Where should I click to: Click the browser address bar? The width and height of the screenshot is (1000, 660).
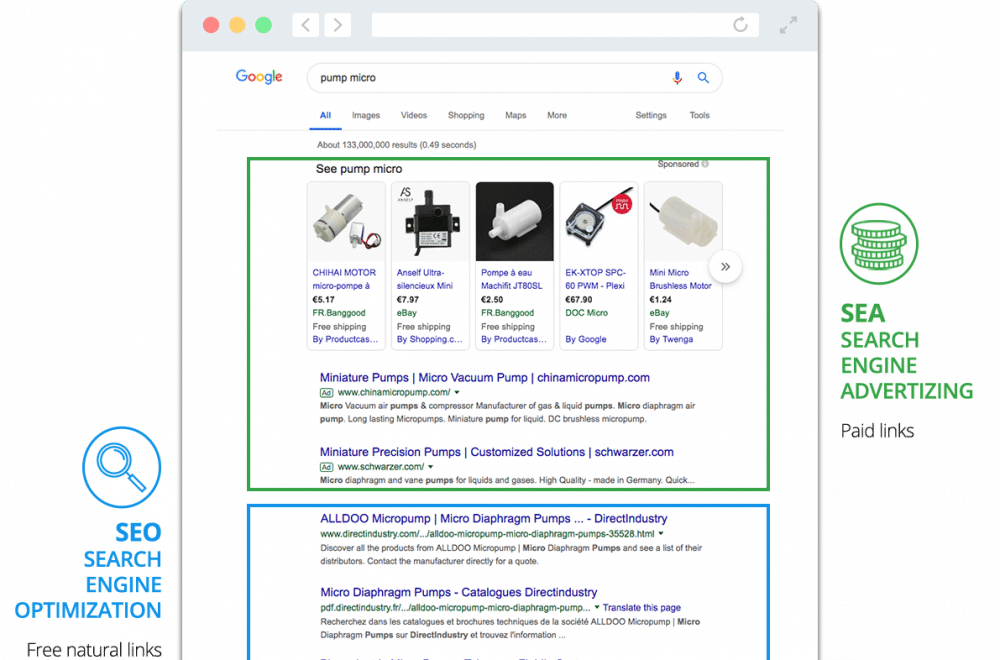(565, 25)
